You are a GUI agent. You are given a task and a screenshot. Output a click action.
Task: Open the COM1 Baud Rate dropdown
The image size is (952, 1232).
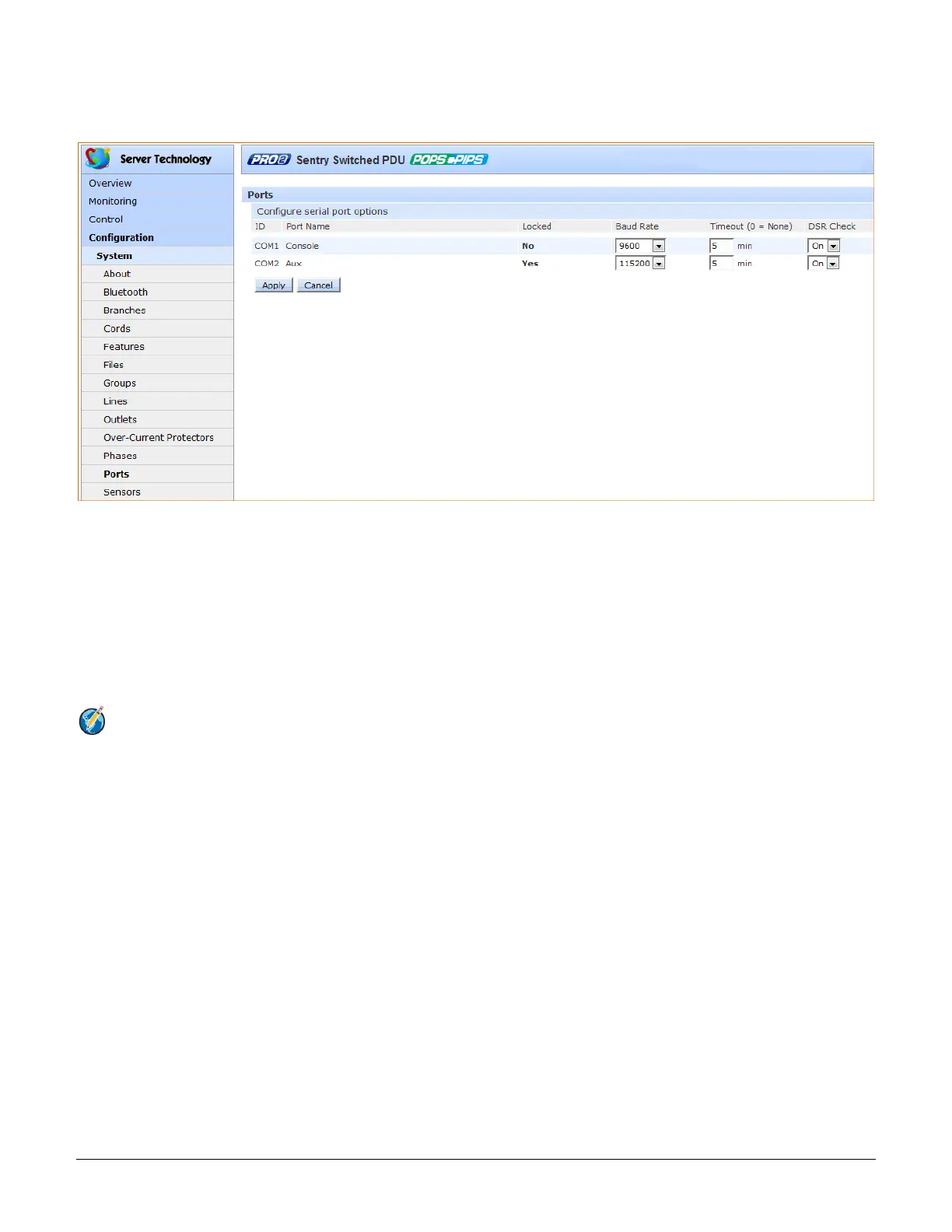click(x=640, y=246)
